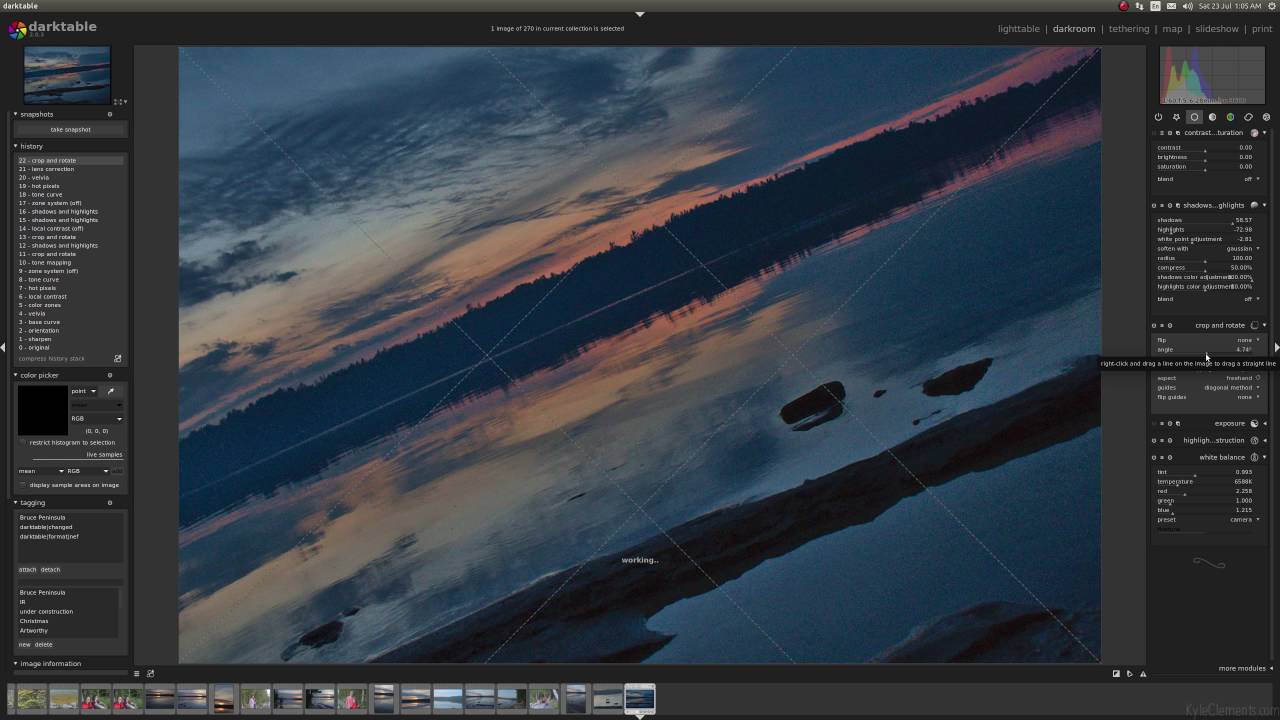Open the color picker point mode dropdown

[x=83, y=391]
